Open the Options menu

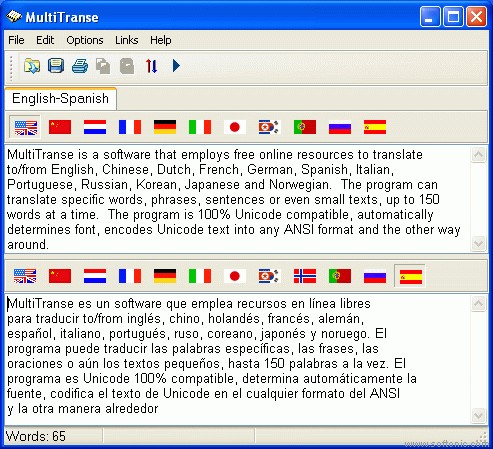click(x=85, y=40)
